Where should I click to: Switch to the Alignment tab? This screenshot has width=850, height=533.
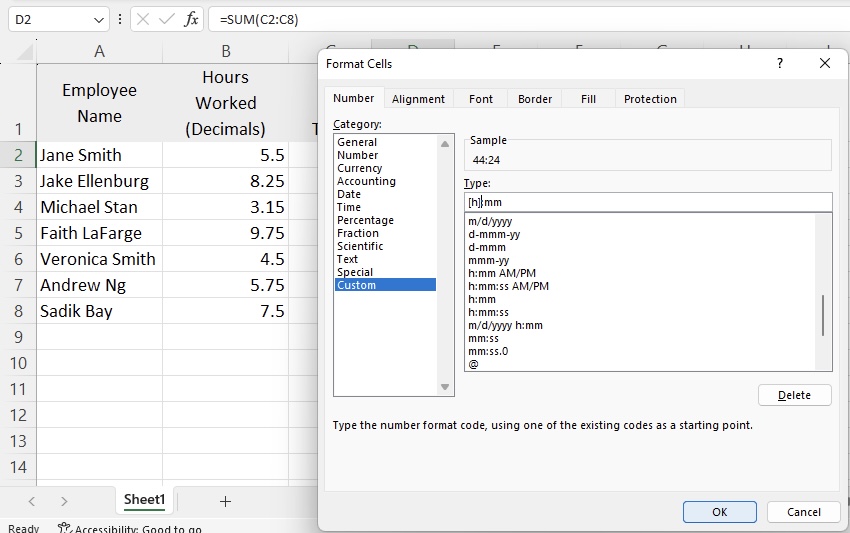(x=418, y=99)
